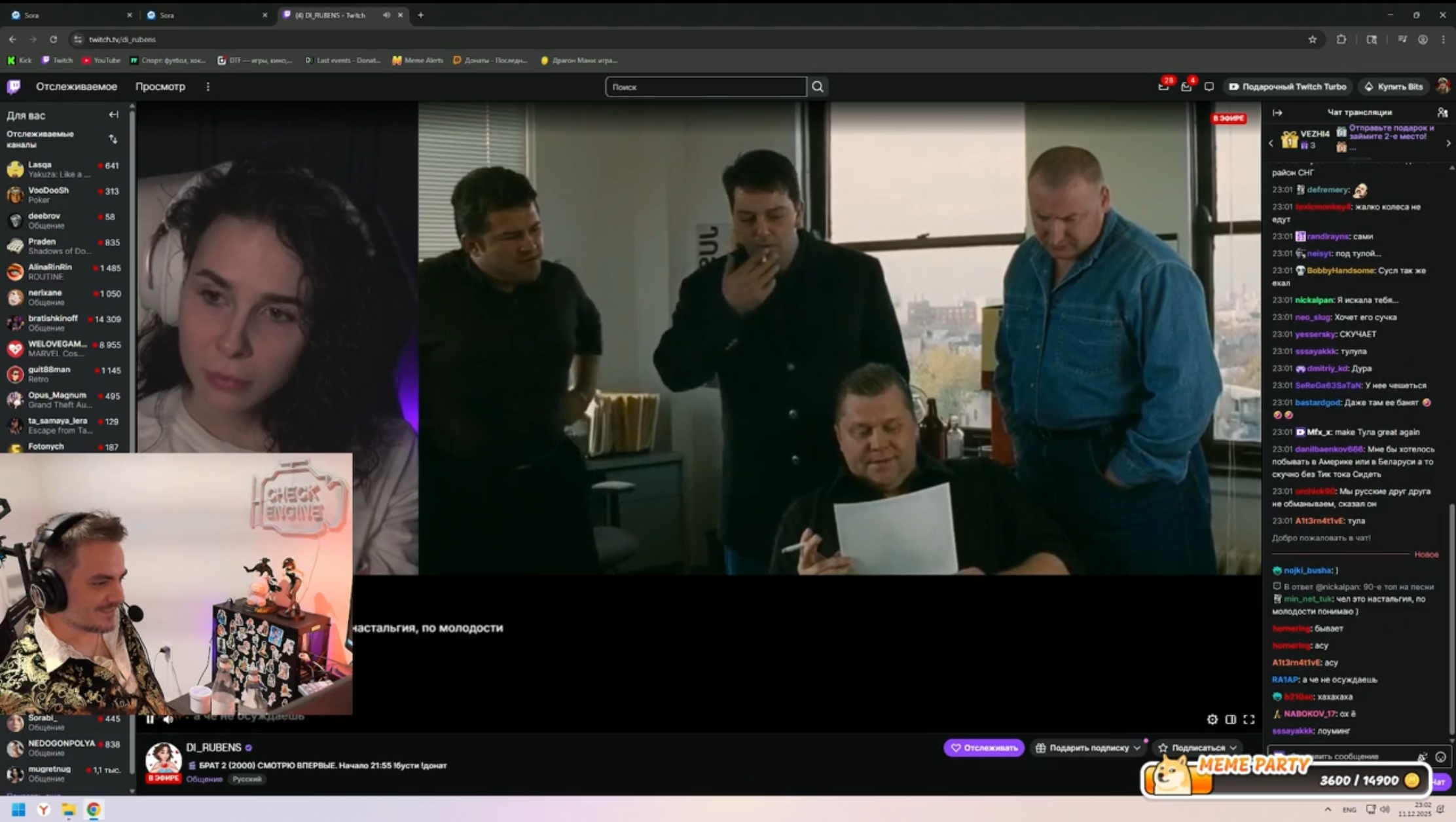Click the purple Follow (Отслеживать) button
Viewport: 1456px width, 822px height.
click(983, 747)
